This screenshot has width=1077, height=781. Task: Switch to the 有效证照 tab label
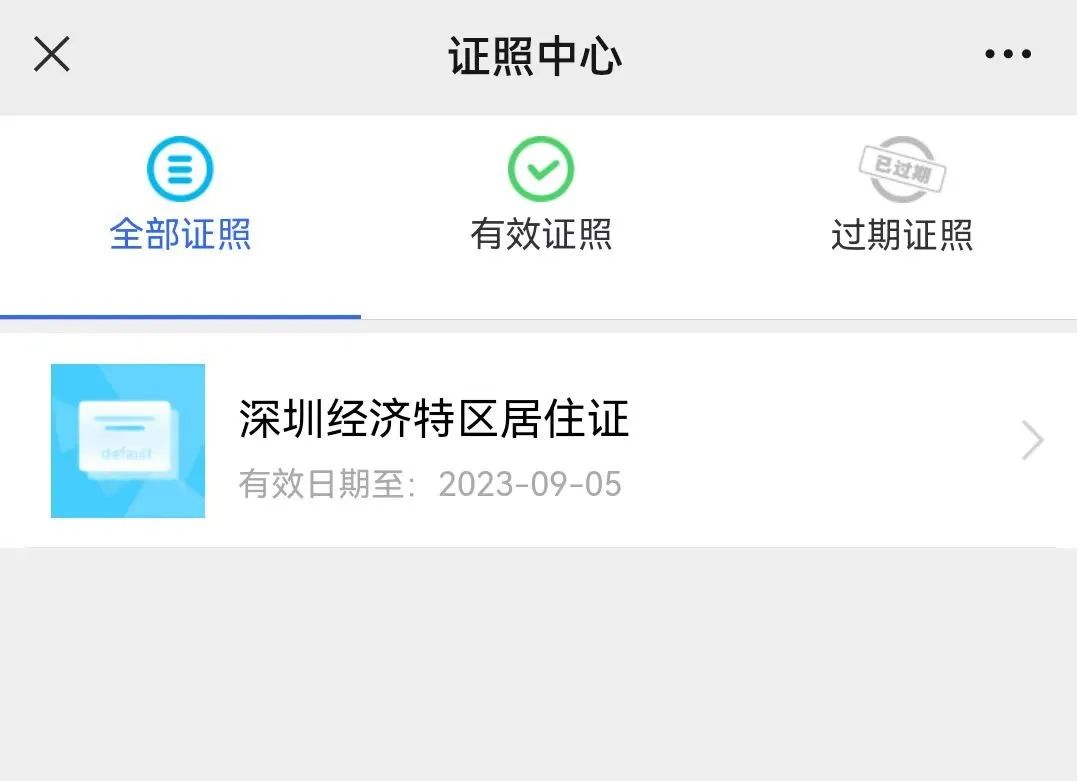coord(541,234)
